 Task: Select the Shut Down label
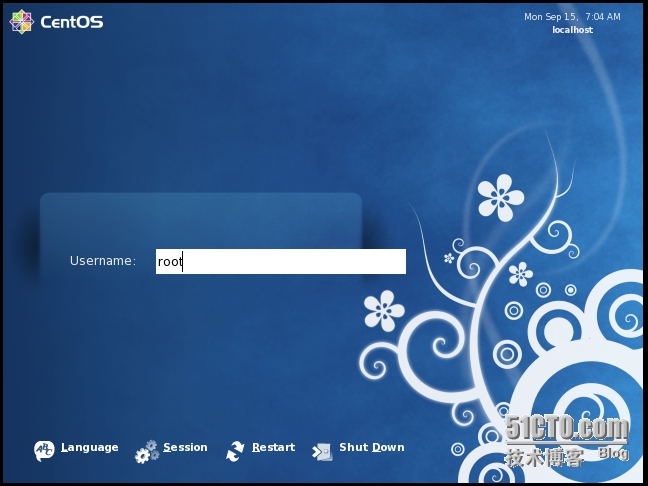coord(372,447)
